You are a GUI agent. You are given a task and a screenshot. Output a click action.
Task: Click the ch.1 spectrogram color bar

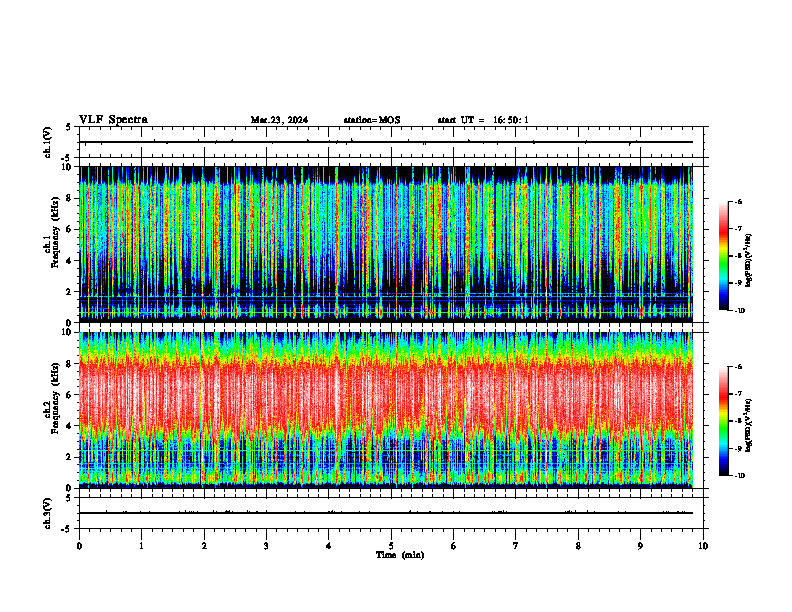pyautogui.click(x=723, y=256)
